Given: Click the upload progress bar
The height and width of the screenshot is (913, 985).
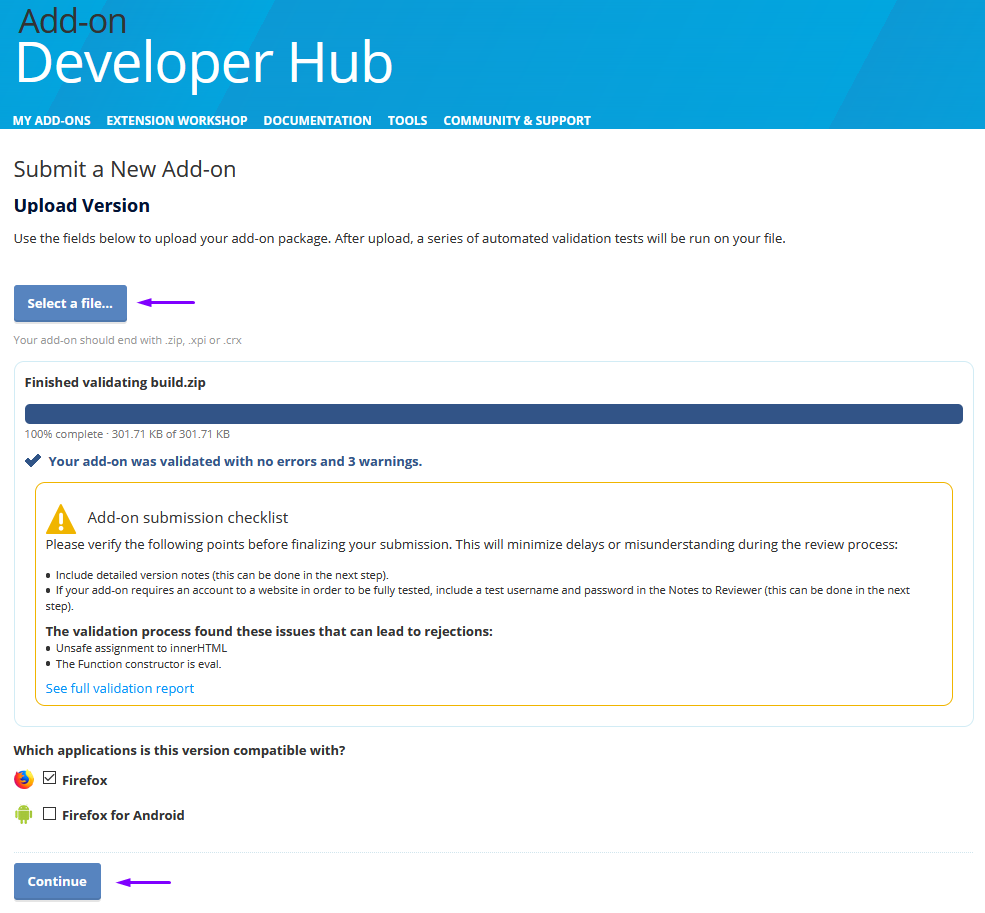Looking at the screenshot, I should (494, 414).
